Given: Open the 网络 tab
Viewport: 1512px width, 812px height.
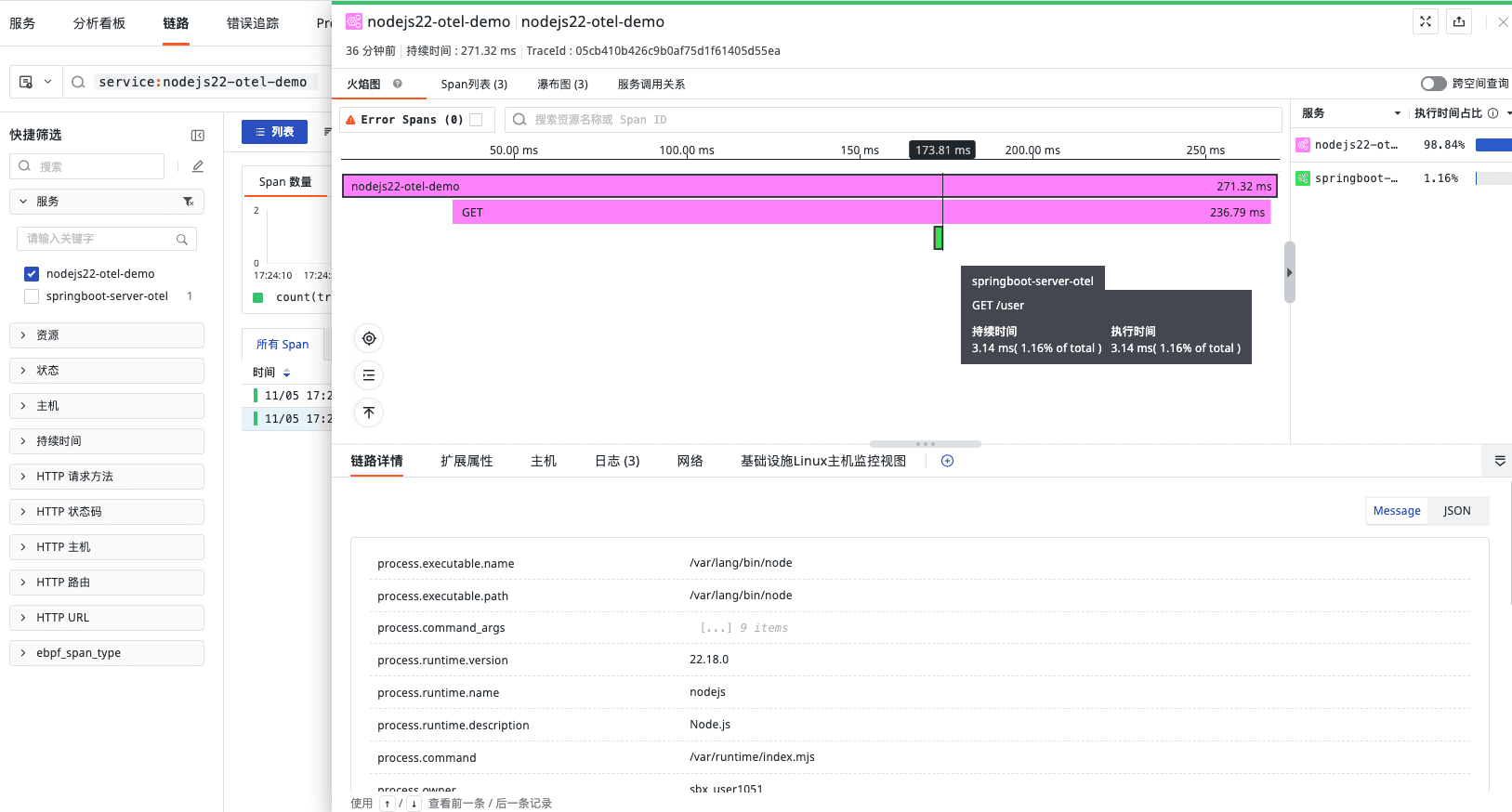Looking at the screenshot, I should pos(690,461).
